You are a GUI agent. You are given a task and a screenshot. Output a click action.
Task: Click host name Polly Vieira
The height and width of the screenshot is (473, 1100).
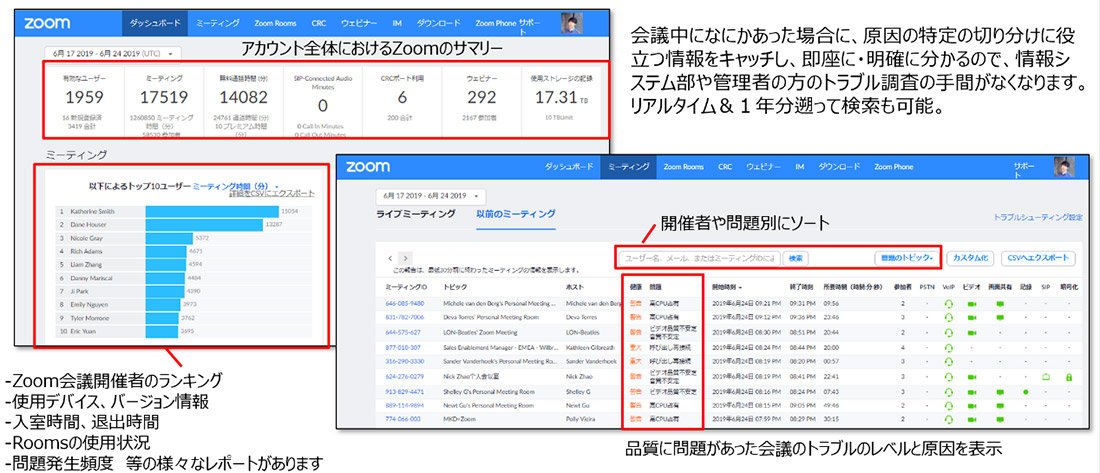[x=581, y=419]
